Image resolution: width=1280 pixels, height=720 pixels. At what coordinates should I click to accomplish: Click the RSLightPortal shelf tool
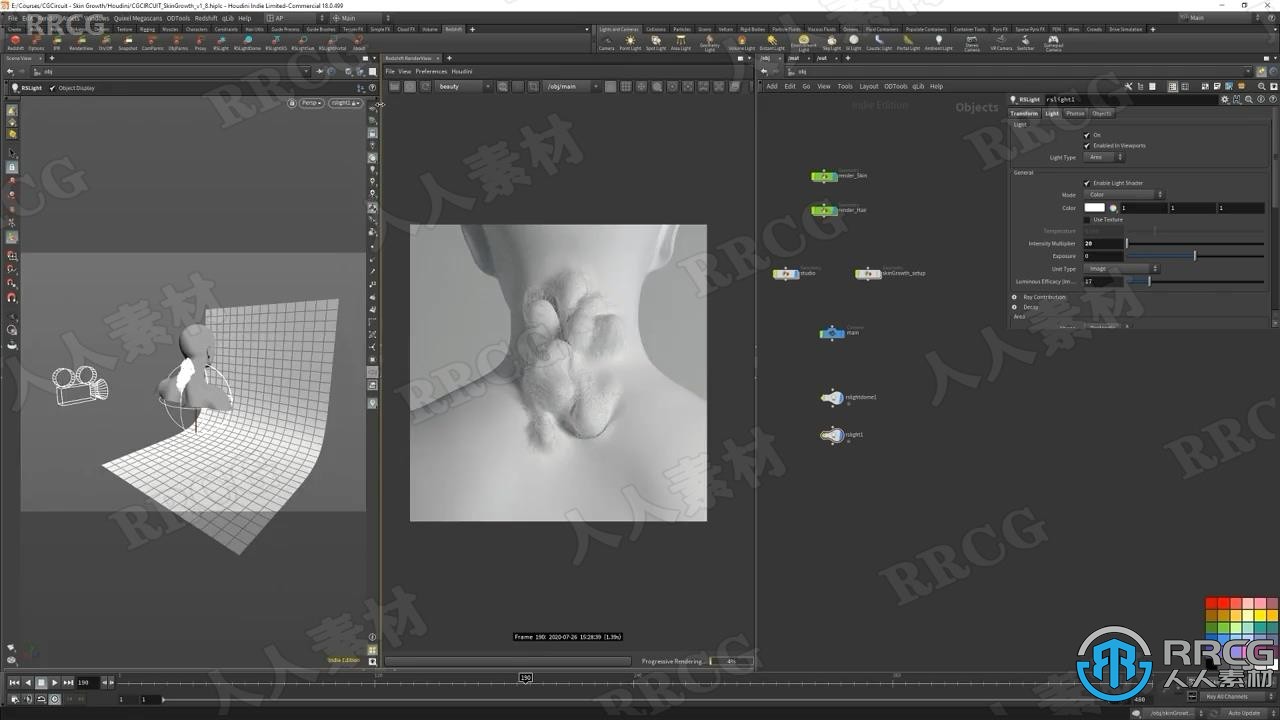click(333, 43)
